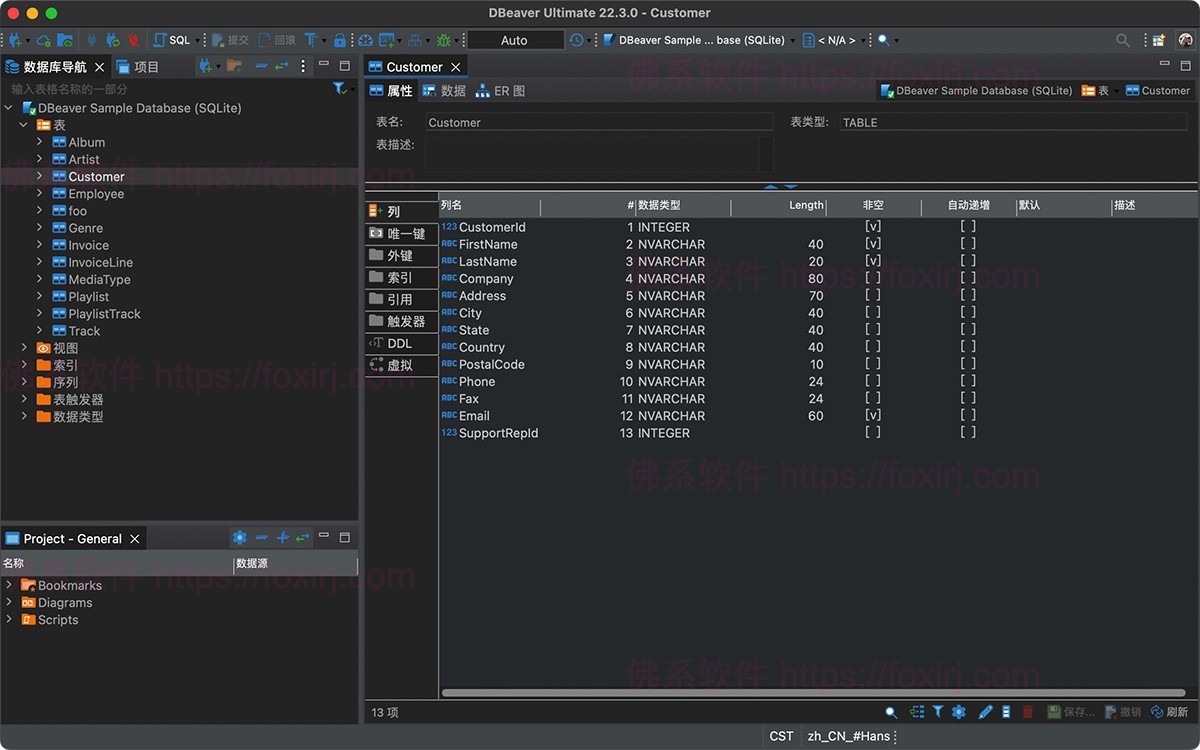Screen dimensions: 1200x750
Task: Open the search magnifier icon at bottom left toolbar
Action: pyautogui.click(x=891, y=711)
